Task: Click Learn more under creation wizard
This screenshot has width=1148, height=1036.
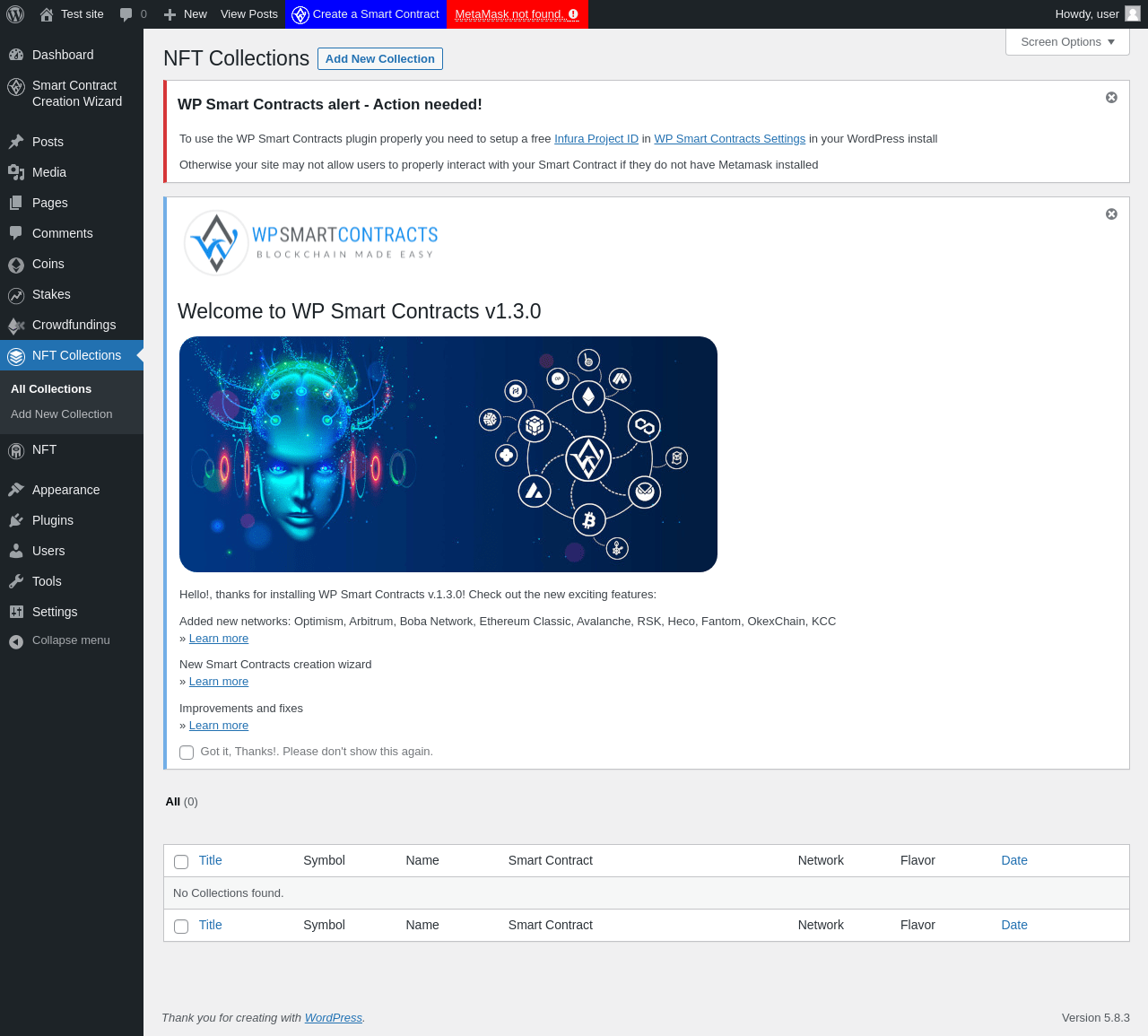Action: click(219, 682)
